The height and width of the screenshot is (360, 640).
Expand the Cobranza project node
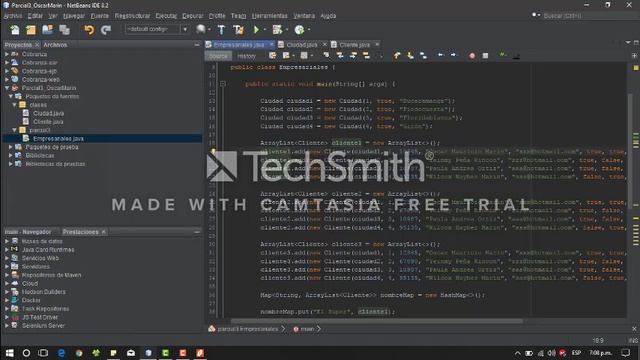(7, 54)
